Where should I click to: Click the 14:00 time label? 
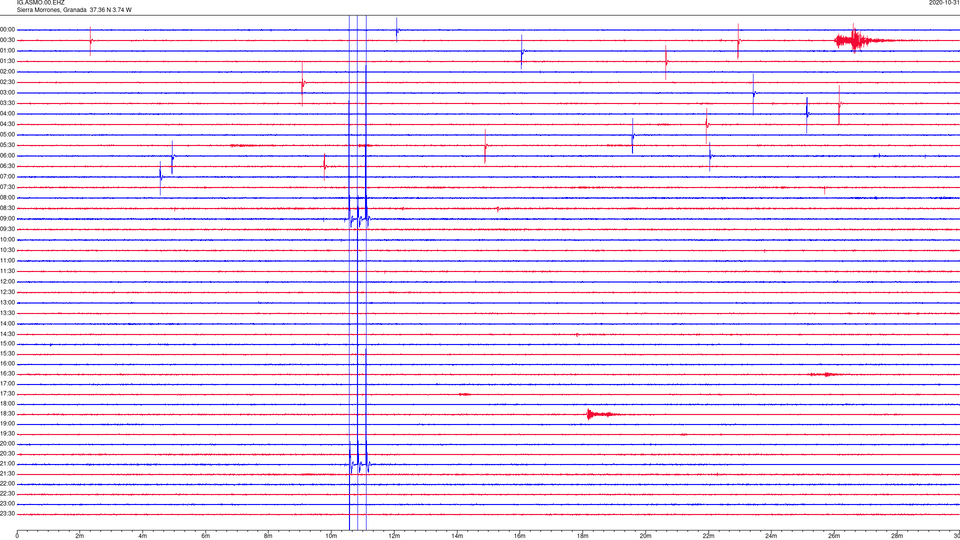(x=7, y=324)
